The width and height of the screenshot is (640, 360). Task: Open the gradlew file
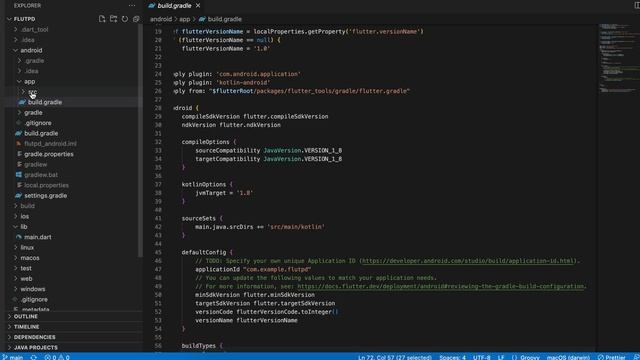coord(36,164)
